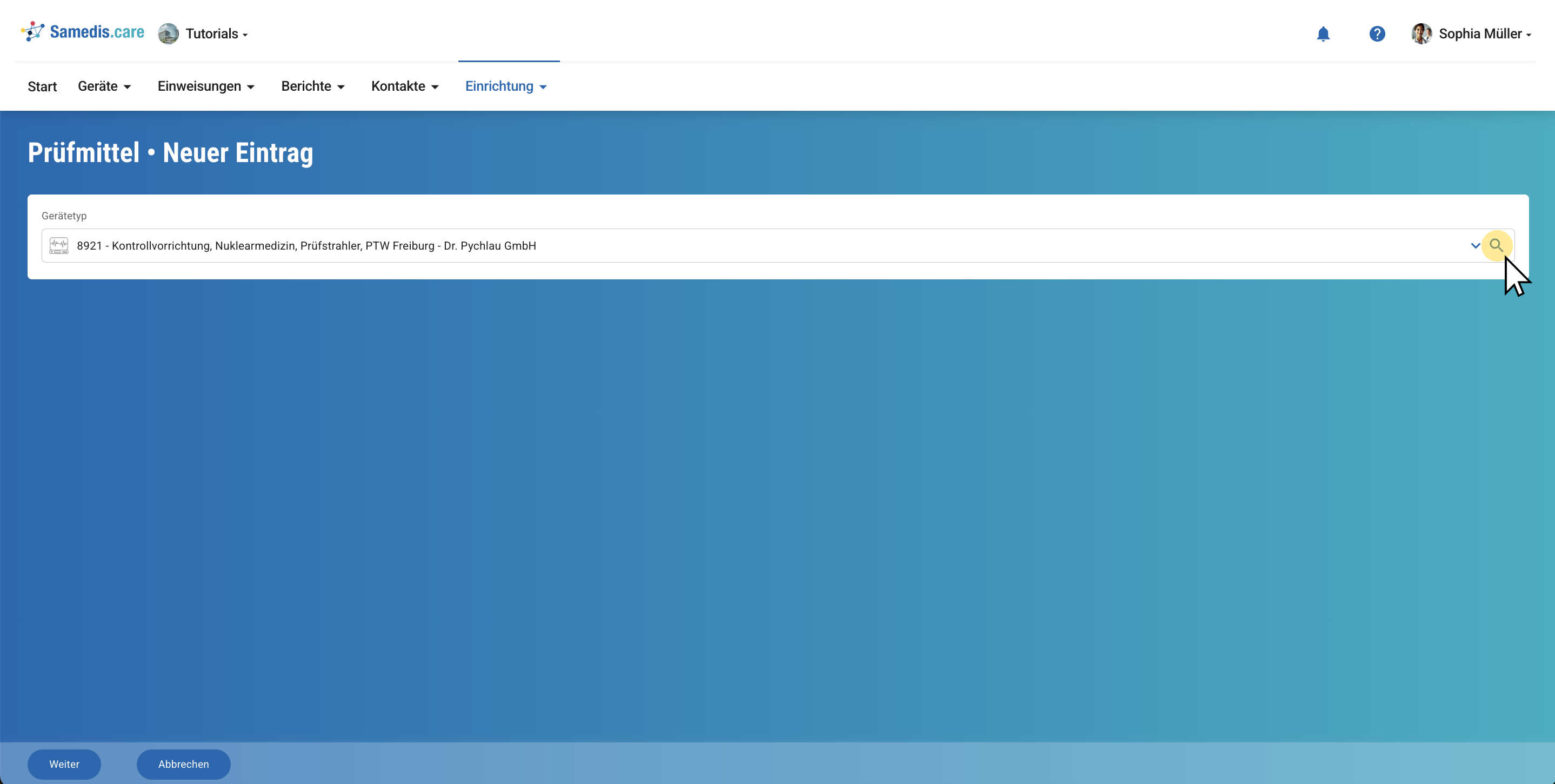The image size is (1555, 784).
Task: Go to the Start page
Action: (x=42, y=86)
